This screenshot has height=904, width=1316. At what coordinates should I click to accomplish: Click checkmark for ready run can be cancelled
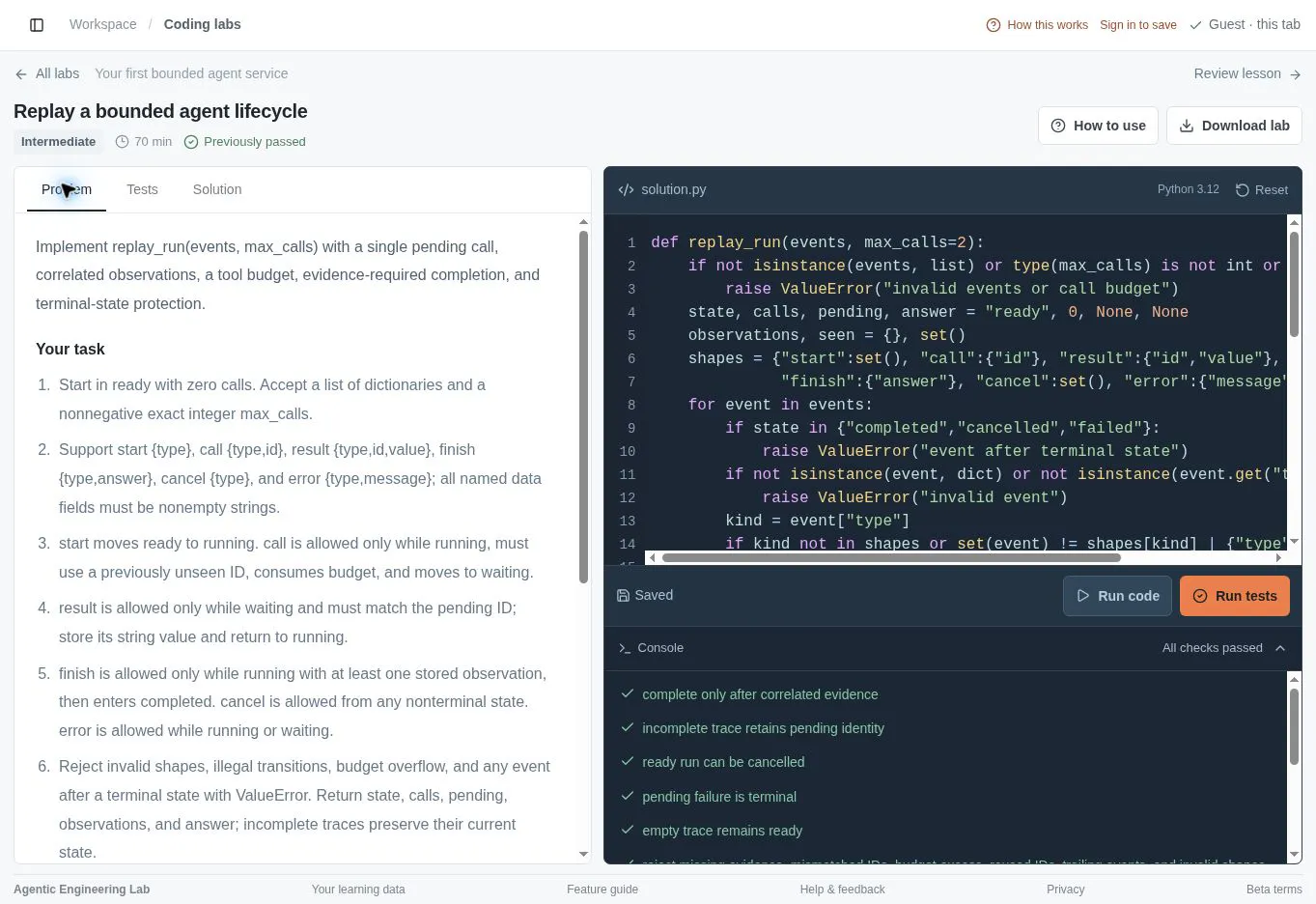[628, 761]
